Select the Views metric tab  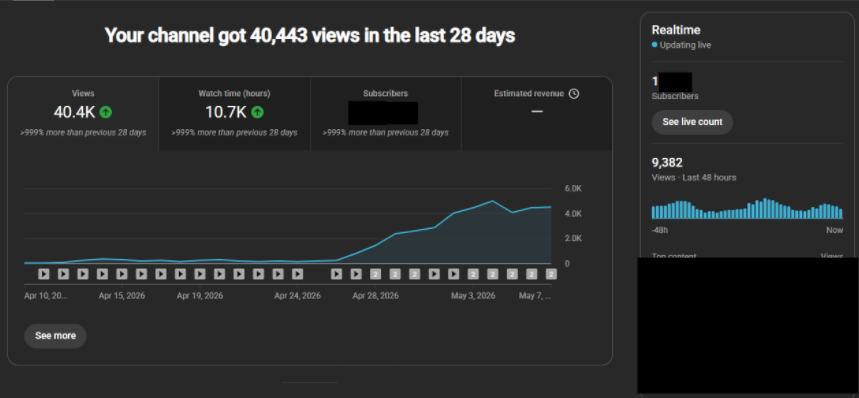(83, 113)
